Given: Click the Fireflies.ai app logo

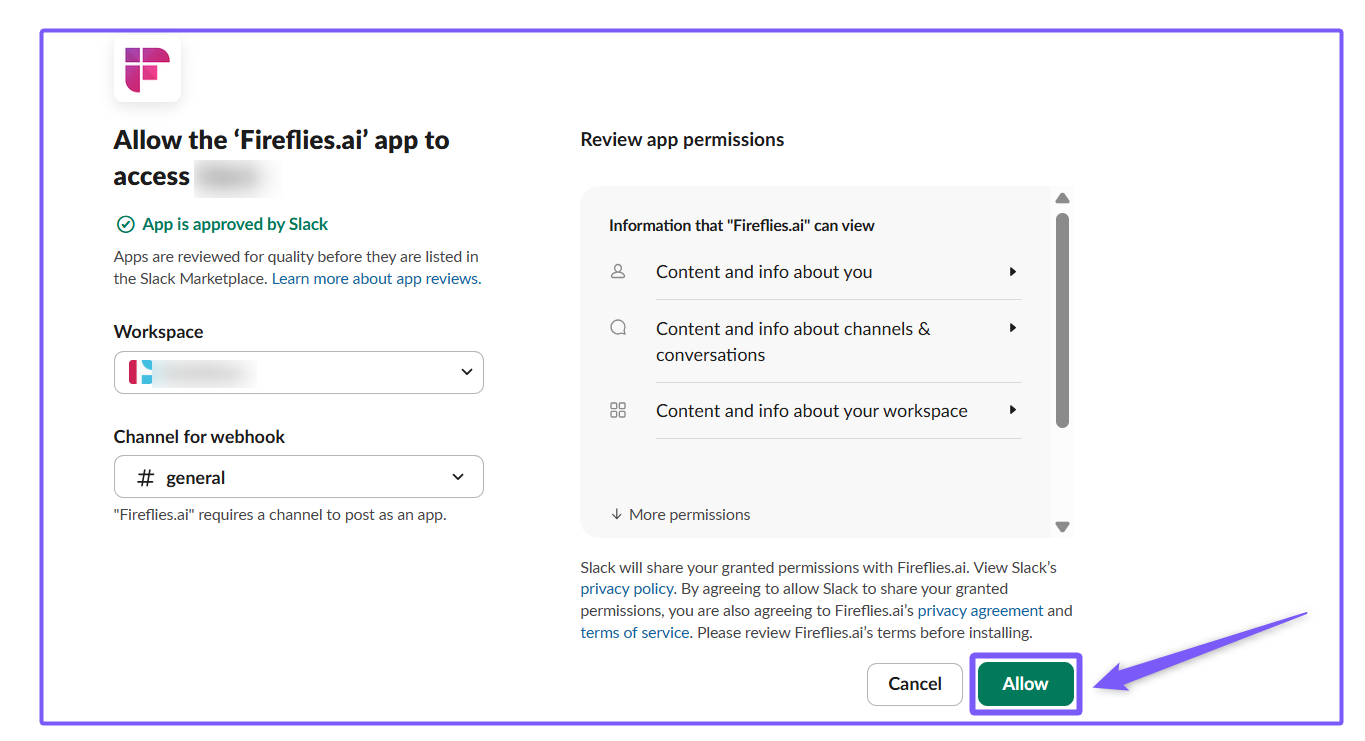Looking at the screenshot, I should [147, 69].
